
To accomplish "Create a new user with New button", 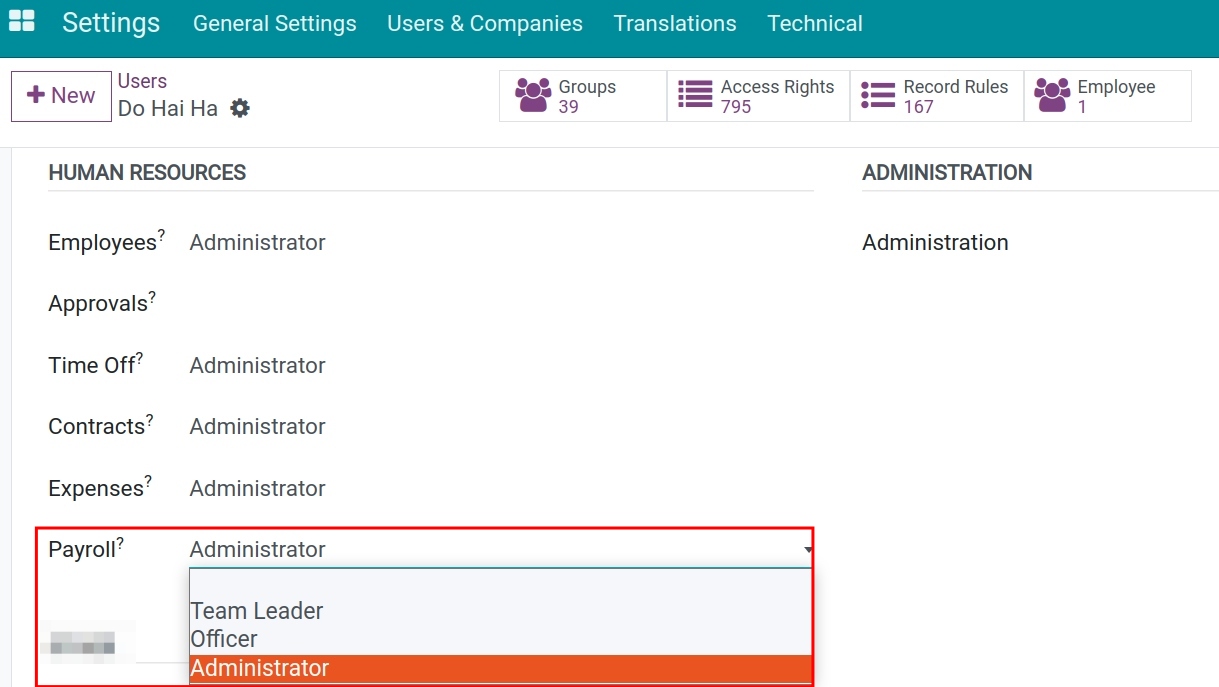I will (x=61, y=96).
